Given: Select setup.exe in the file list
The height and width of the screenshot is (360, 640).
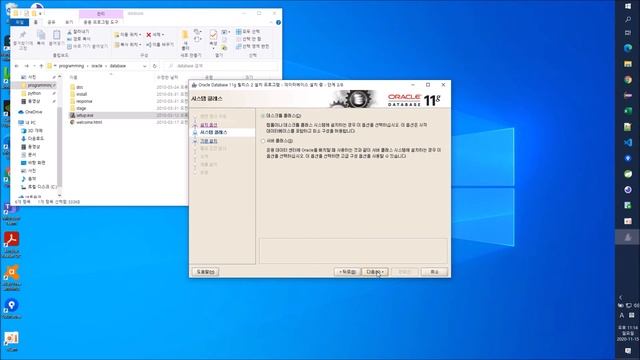Looking at the screenshot, I should (x=85, y=116).
